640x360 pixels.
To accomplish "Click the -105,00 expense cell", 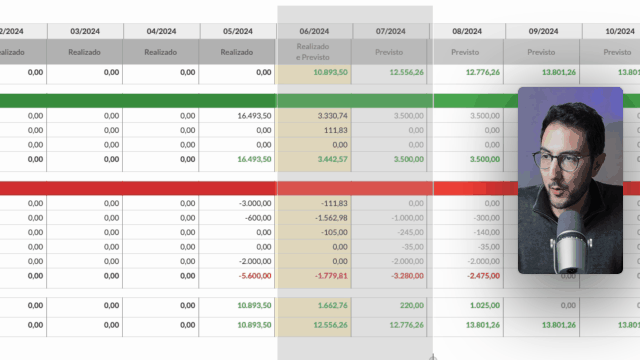I will [x=334, y=232].
